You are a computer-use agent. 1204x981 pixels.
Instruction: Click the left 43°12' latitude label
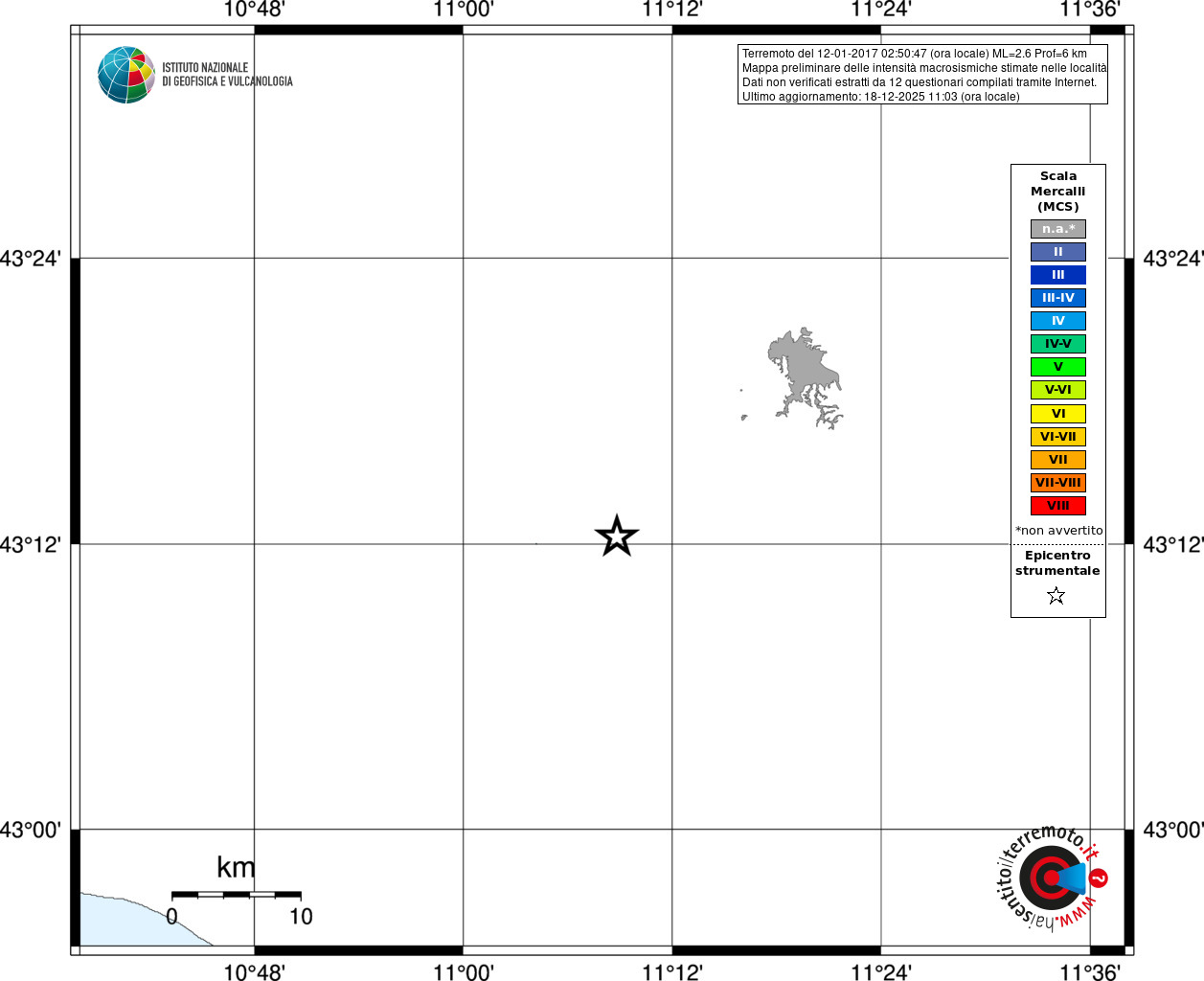point(31,544)
